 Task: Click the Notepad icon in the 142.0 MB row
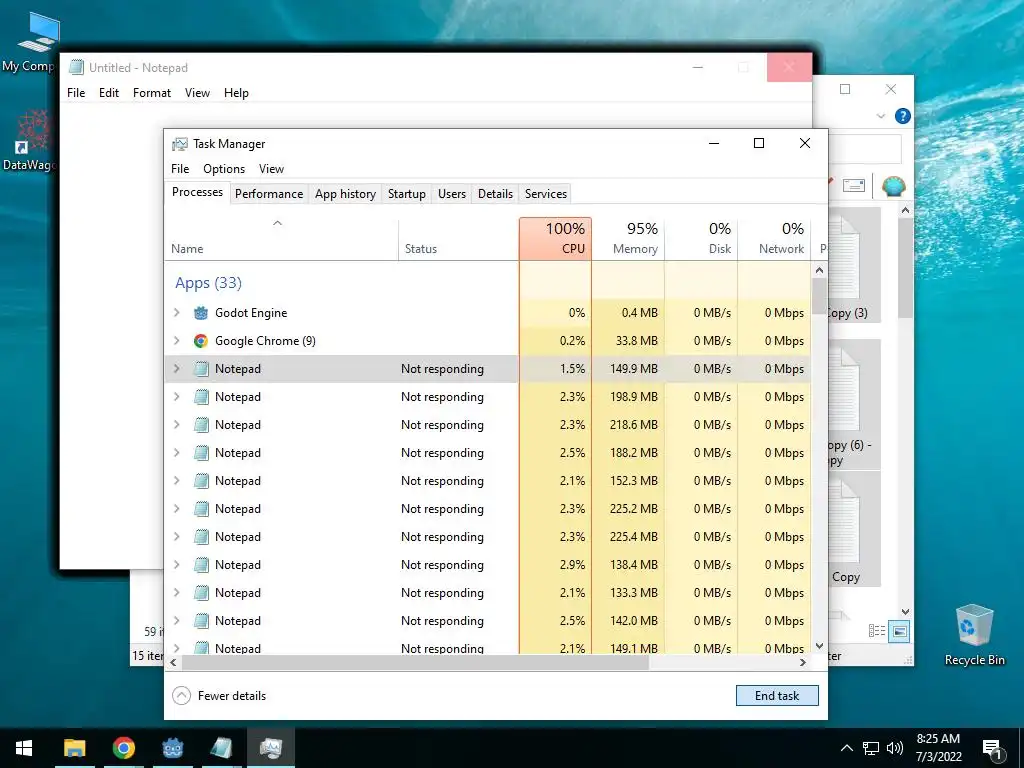[x=201, y=621]
